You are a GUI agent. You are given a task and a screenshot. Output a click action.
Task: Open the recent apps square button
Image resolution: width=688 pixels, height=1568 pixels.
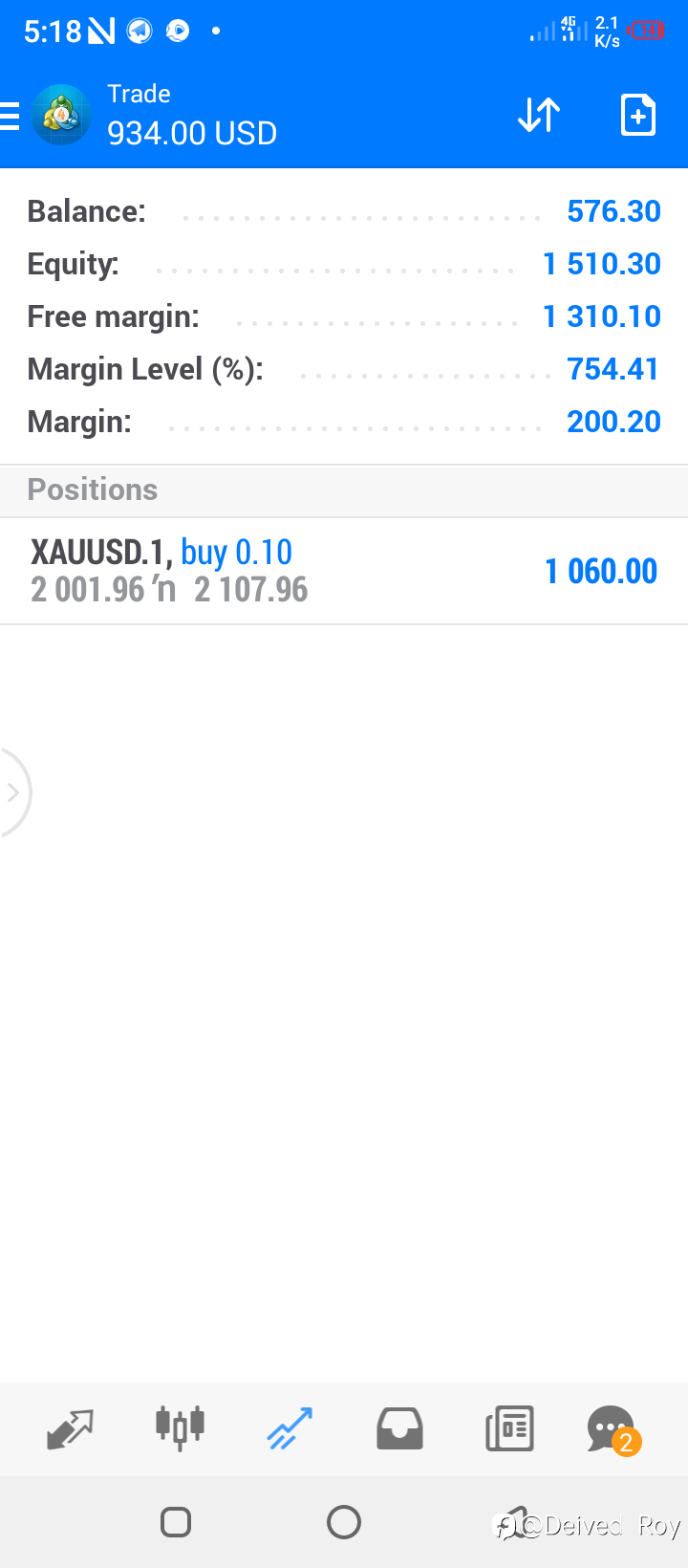pos(176,1521)
